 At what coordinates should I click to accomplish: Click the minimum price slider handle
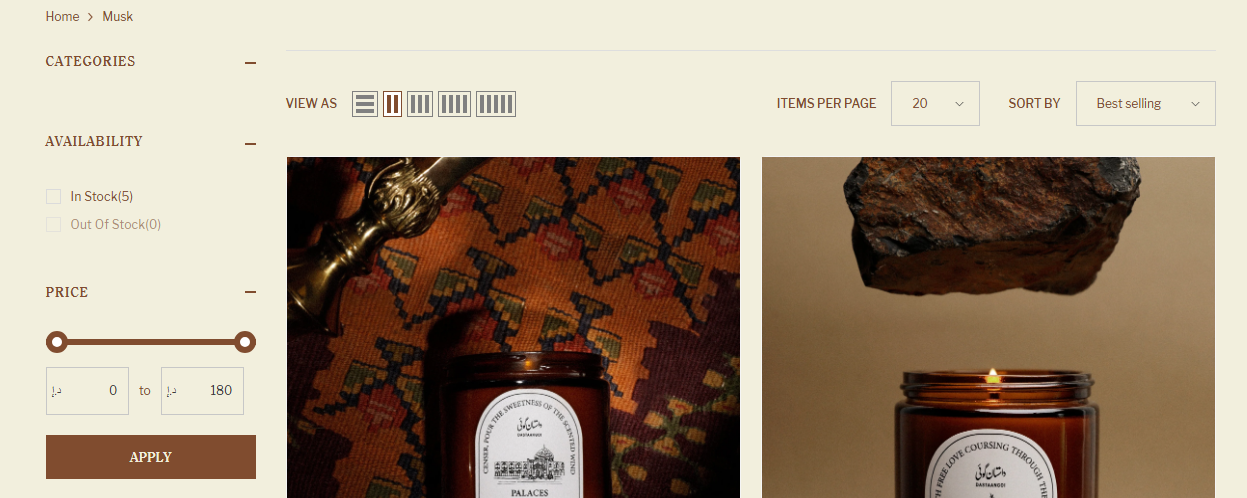(57, 343)
